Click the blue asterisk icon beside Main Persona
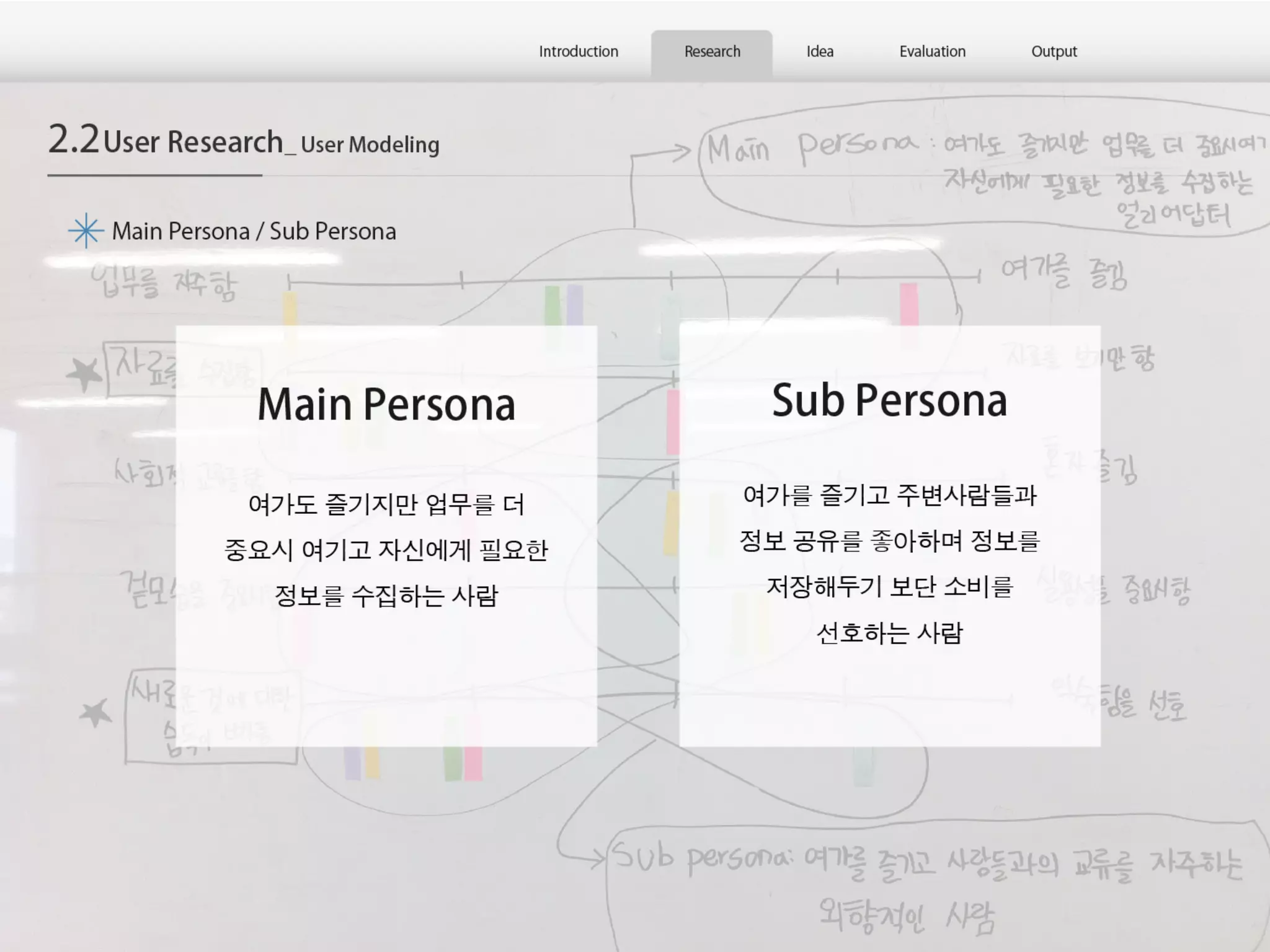 [x=86, y=231]
